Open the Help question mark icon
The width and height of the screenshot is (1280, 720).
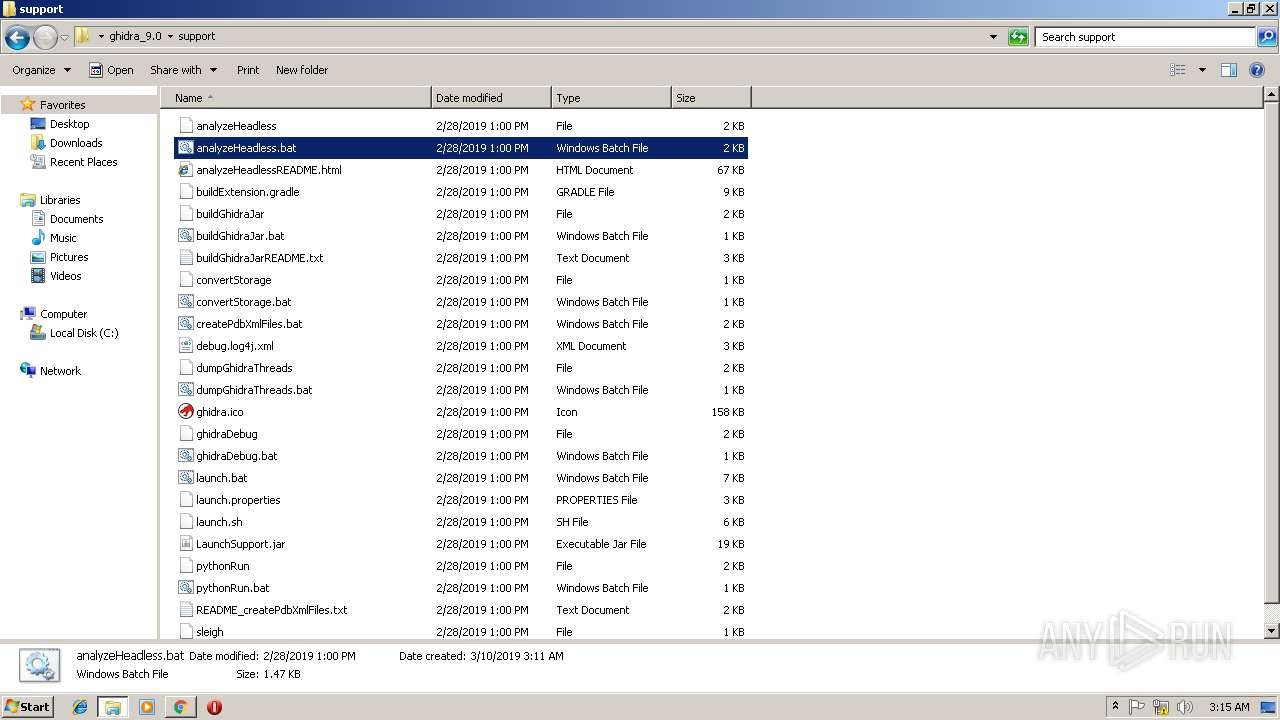pyautogui.click(x=1257, y=70)
